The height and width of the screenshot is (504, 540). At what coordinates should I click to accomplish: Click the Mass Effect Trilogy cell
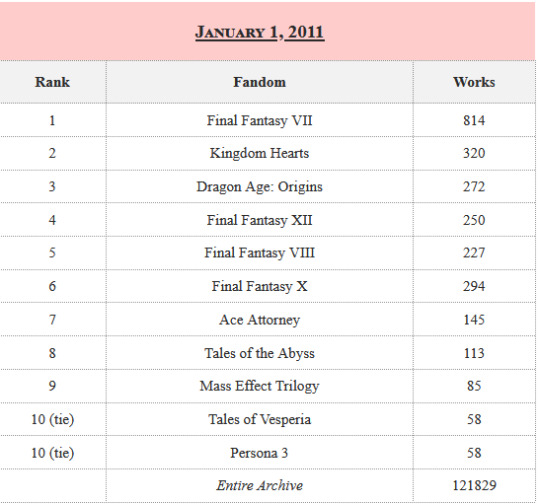point(260,386)
